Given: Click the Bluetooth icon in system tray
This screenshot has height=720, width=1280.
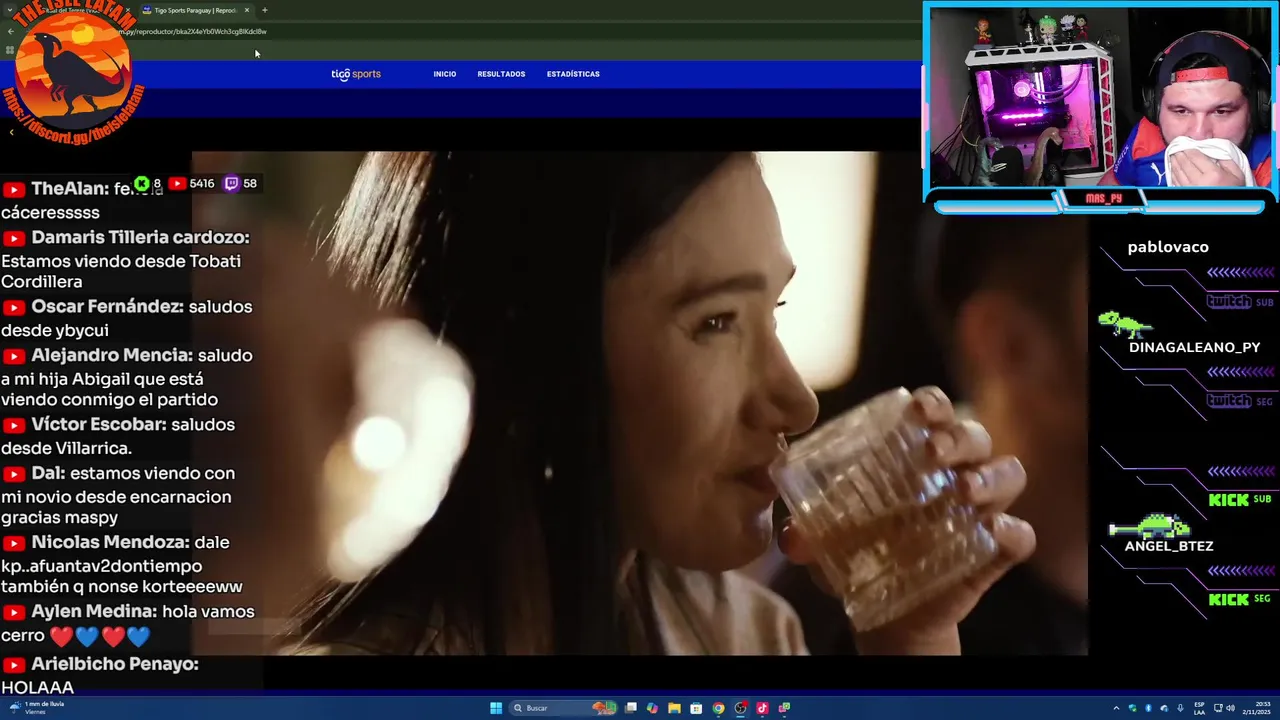Looking at the screenshot, I should (x=1148, y=708).
